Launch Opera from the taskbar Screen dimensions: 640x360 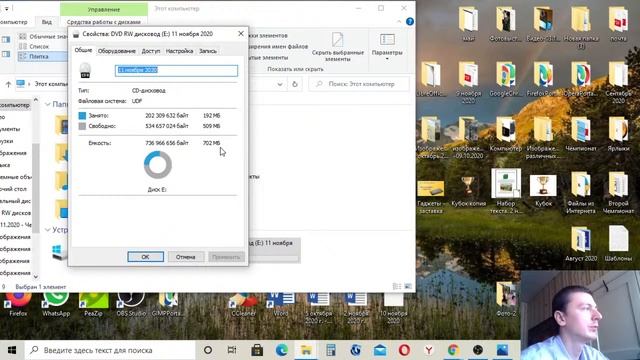point(404,350)
